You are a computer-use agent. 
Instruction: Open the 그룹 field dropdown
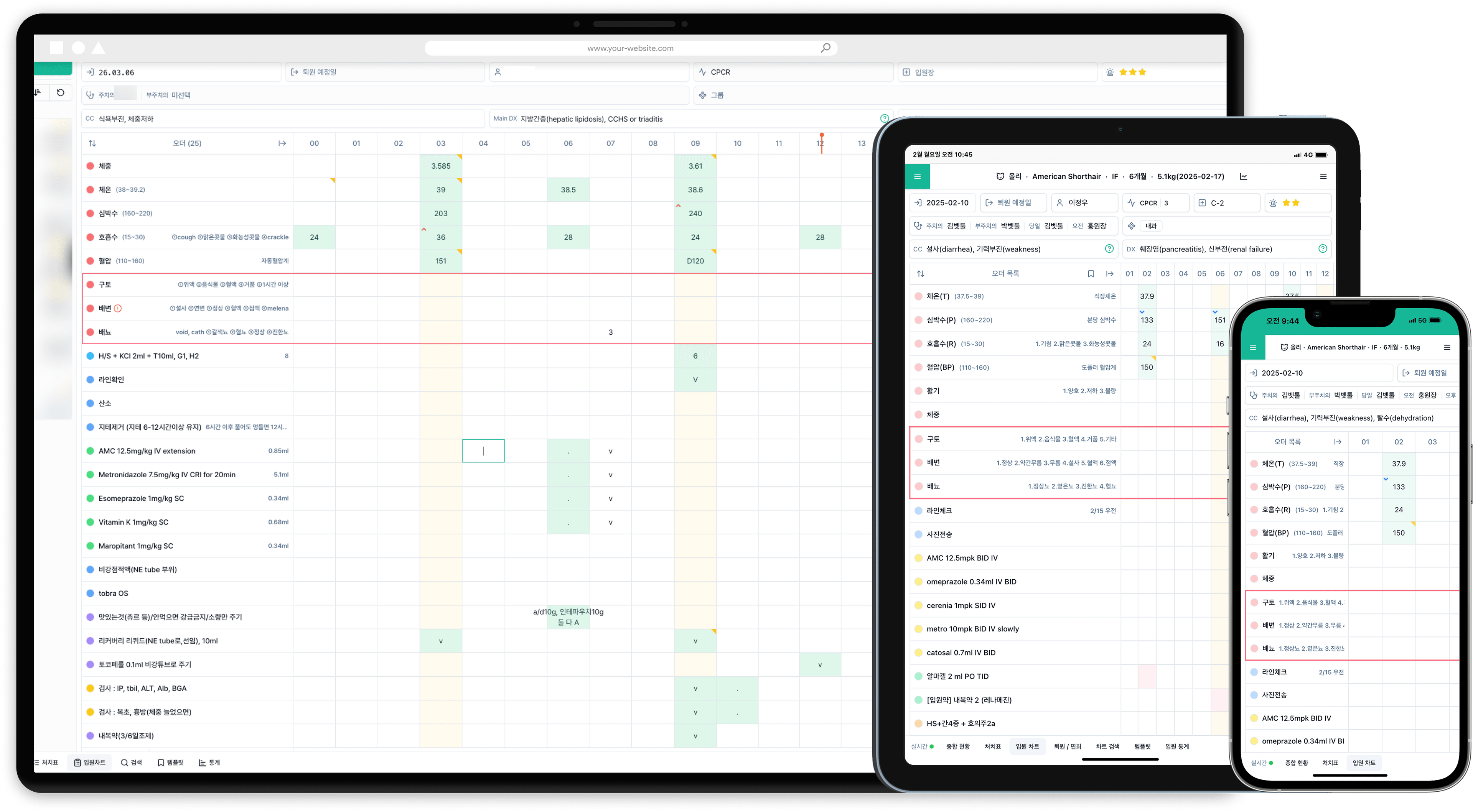717,95
